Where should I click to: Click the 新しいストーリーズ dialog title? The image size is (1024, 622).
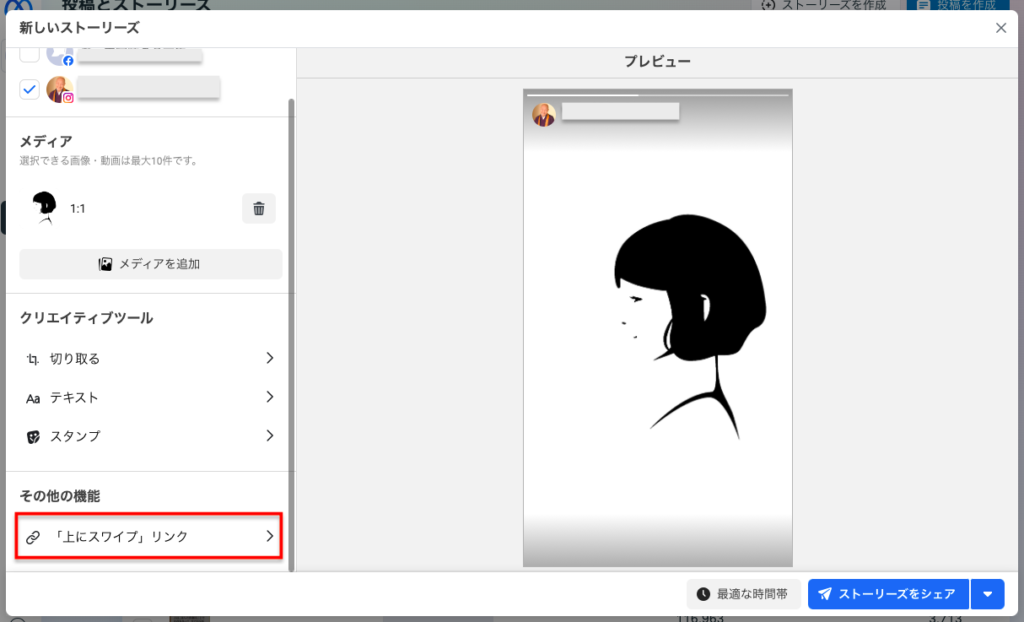pyautogui.click(x=79, y=28)
